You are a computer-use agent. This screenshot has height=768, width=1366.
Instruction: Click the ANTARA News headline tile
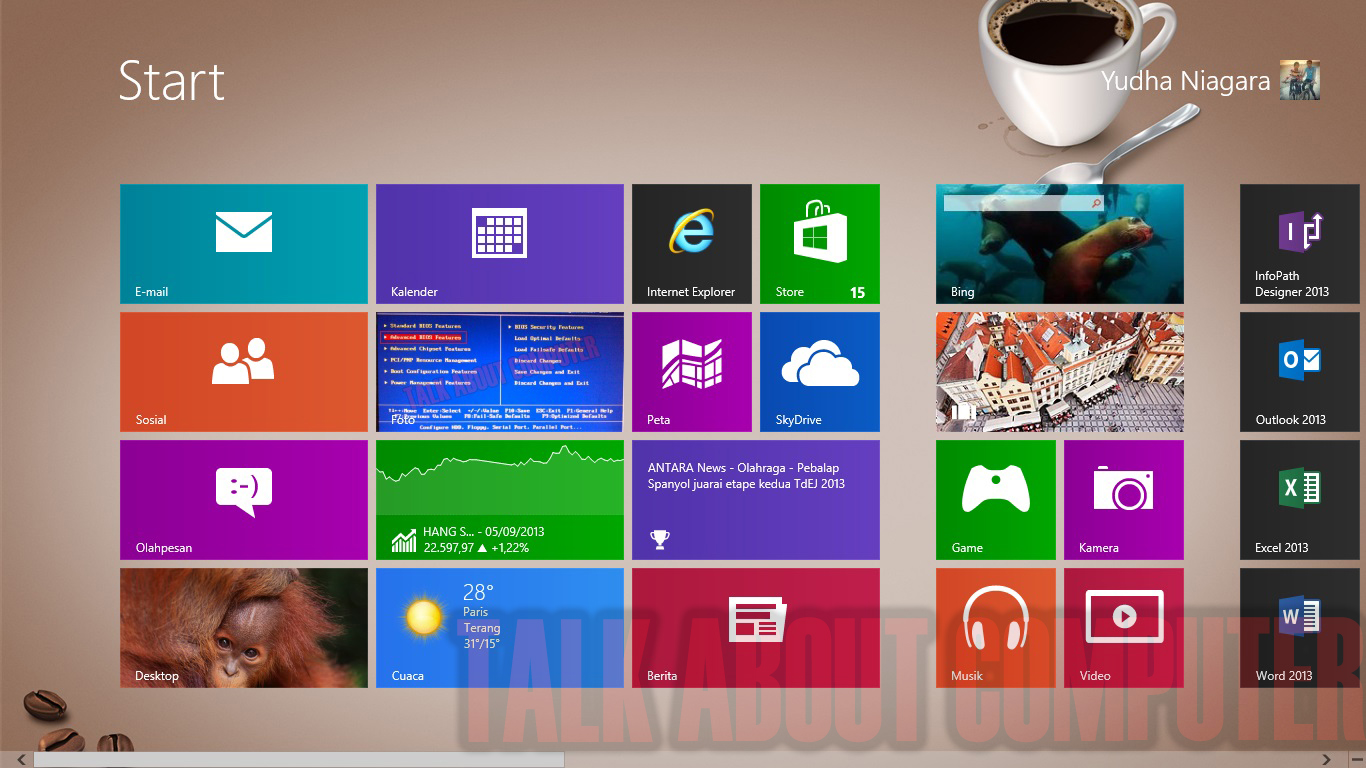click(755, 500)
